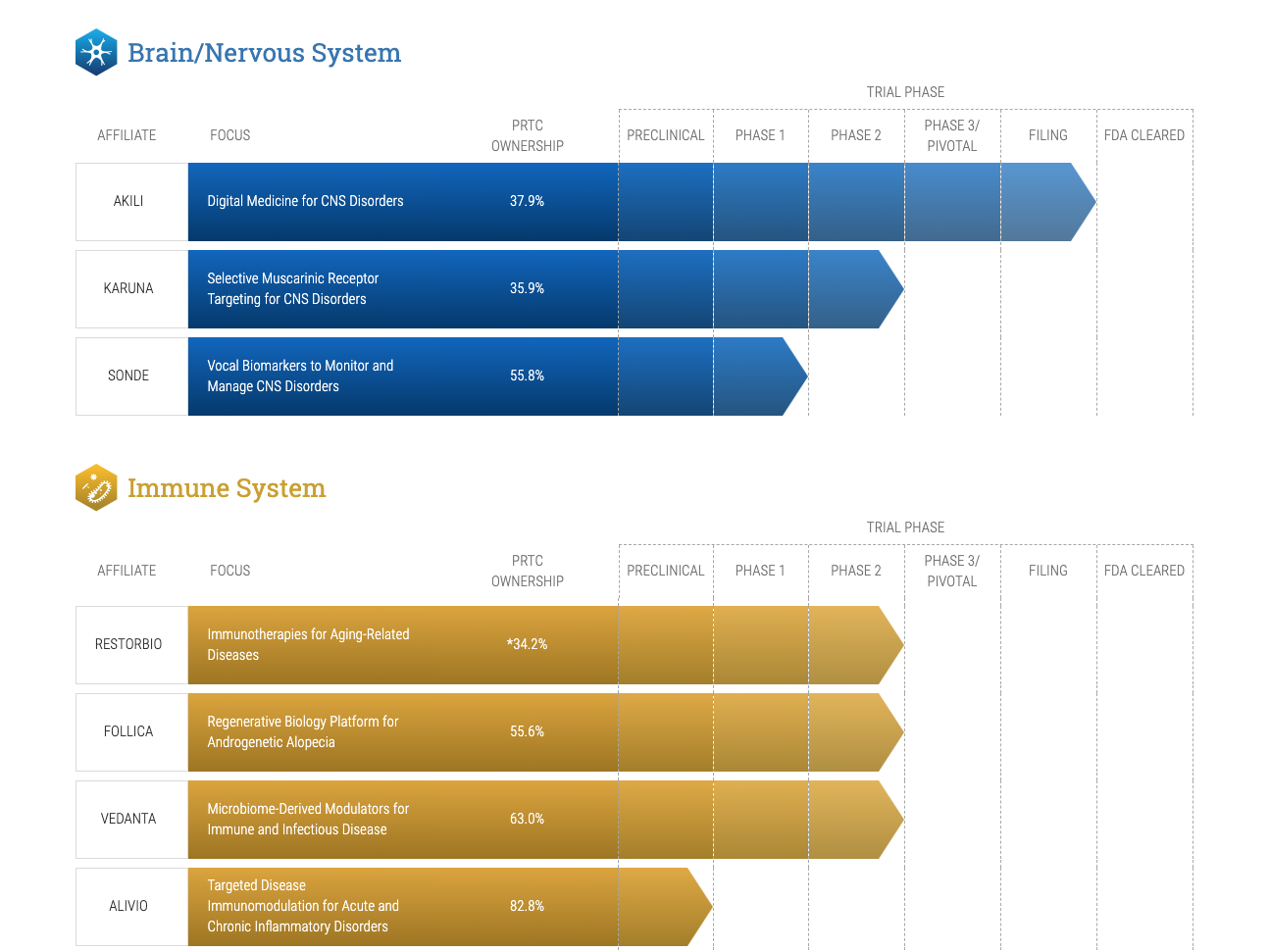The image size is (1270, 952).
Task: Click FOCUS header in Brain/Nervous table
Action: click(x=230, y=135)
